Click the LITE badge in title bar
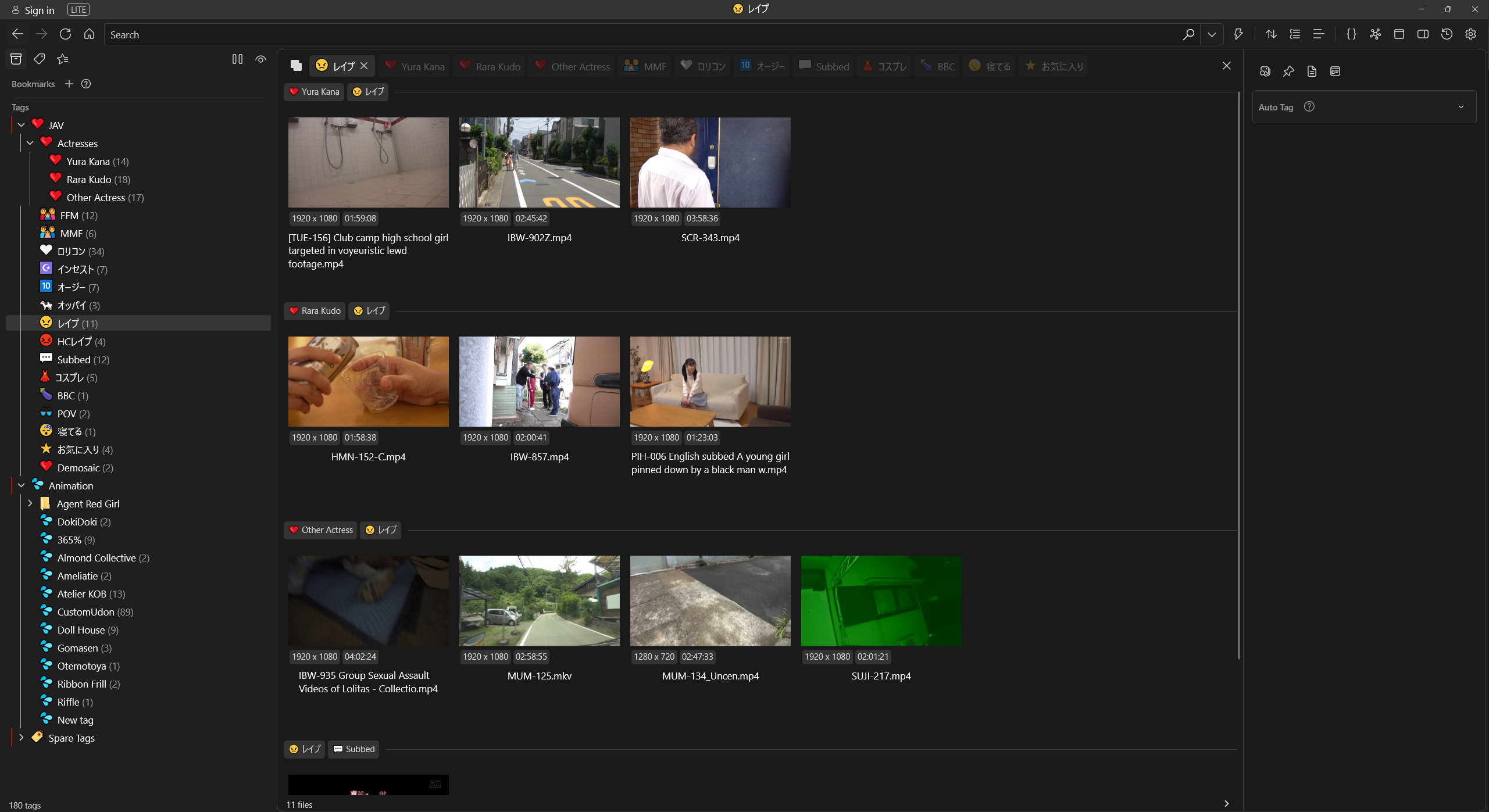The image size is (1489, 812). pos(78,10)
